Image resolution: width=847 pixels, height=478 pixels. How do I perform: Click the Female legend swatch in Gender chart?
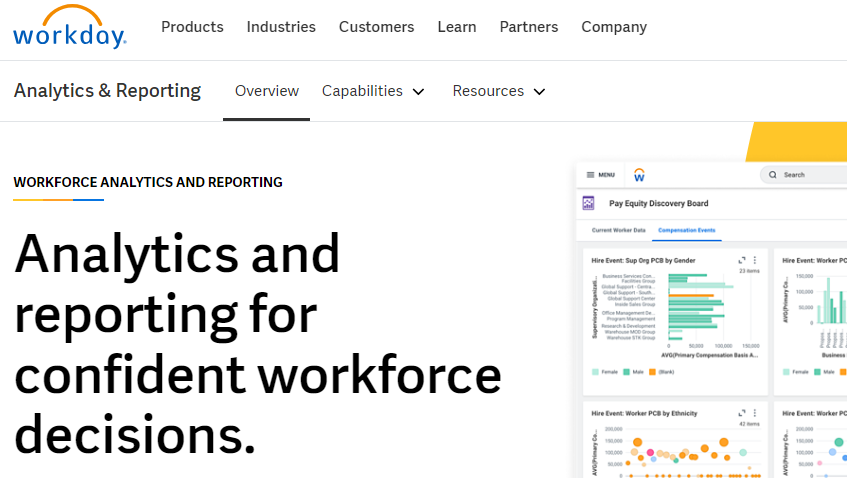click(x=595, y=372)
